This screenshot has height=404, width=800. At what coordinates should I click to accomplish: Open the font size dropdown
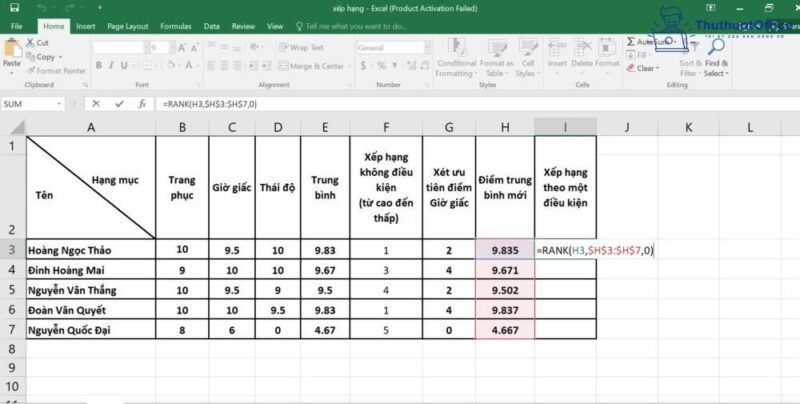click(x=172, y=48)
